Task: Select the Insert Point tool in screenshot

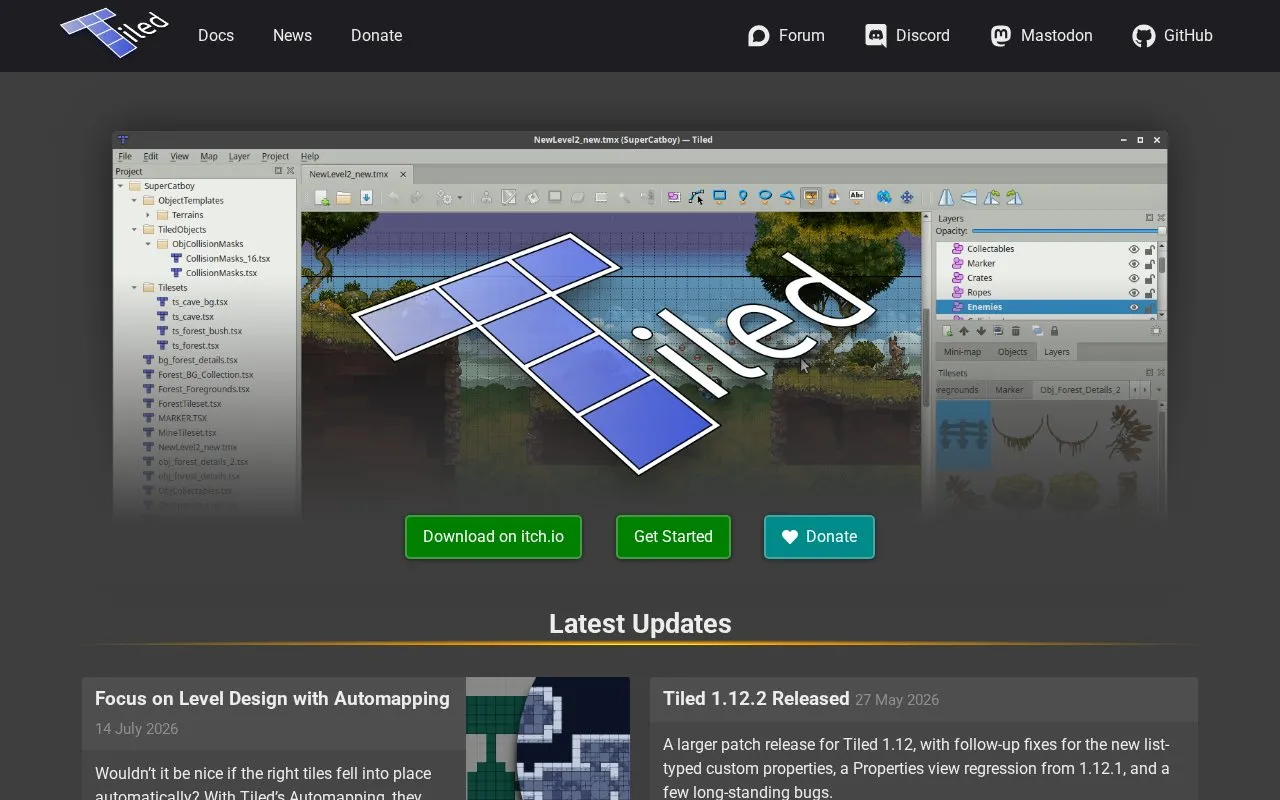Action: coord(743,197)
